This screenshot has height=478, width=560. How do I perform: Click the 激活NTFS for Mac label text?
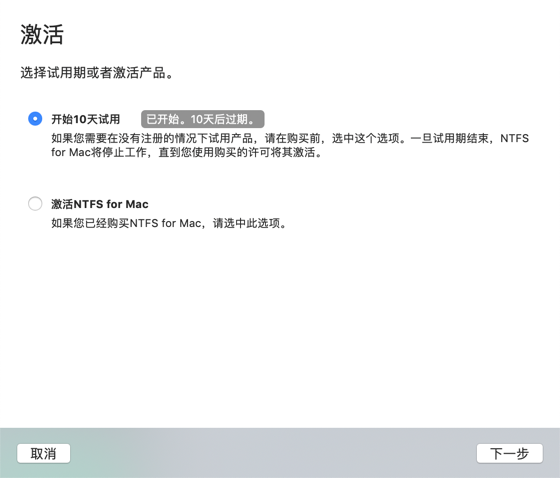(x=100, y=204)
